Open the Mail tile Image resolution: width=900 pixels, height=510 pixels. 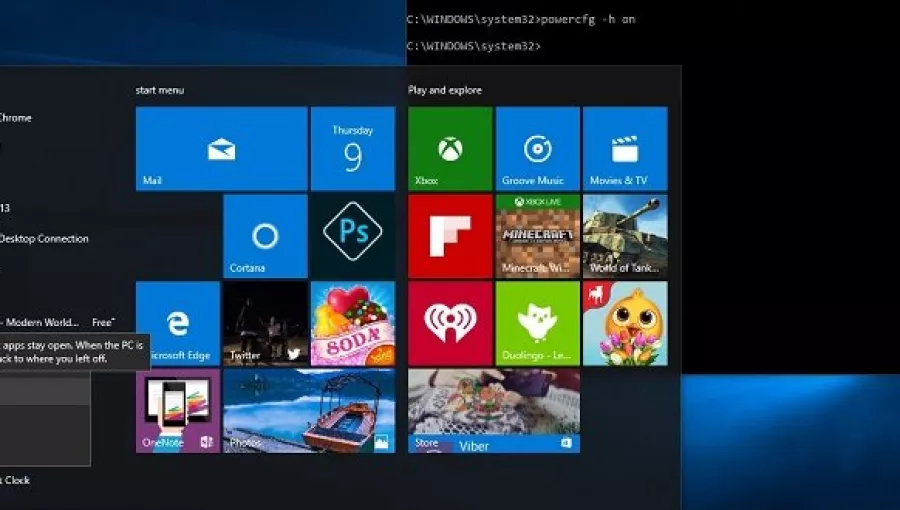tap(222, 149)
